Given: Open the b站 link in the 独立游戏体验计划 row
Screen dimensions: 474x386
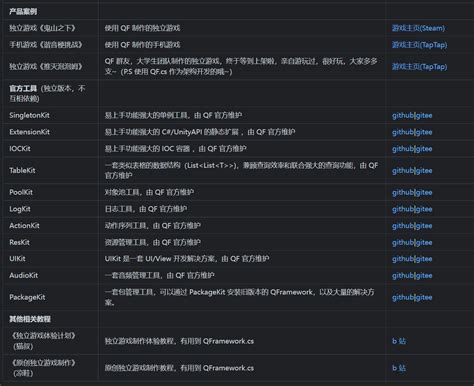Looking at the screenshot, I should tap(399, 341).
